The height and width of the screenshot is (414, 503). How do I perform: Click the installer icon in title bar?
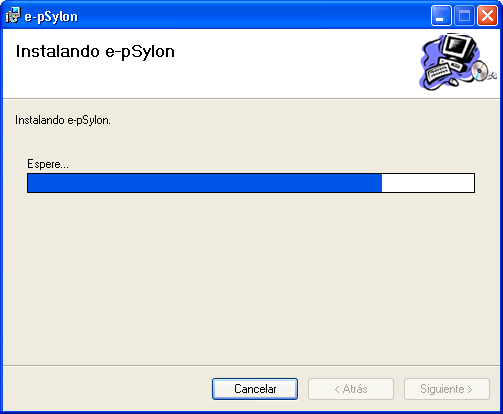point(13,16)
